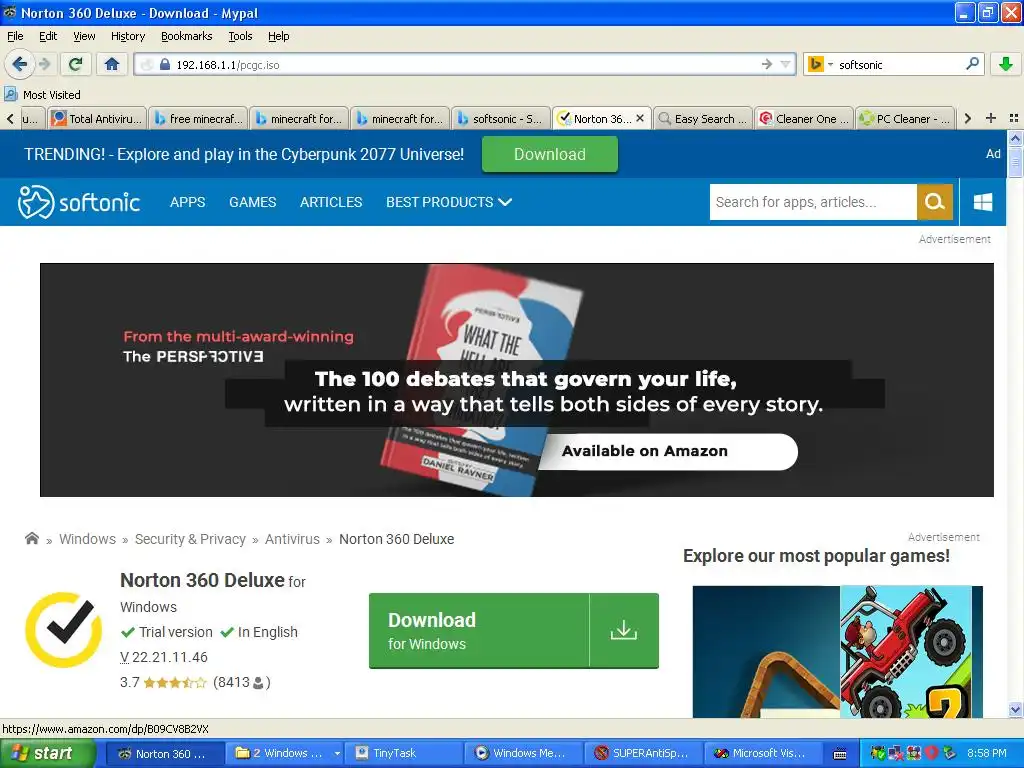Switch to the PC Cleaner tab
This screenshot has width=1024, height=768.
click(905, 118)
